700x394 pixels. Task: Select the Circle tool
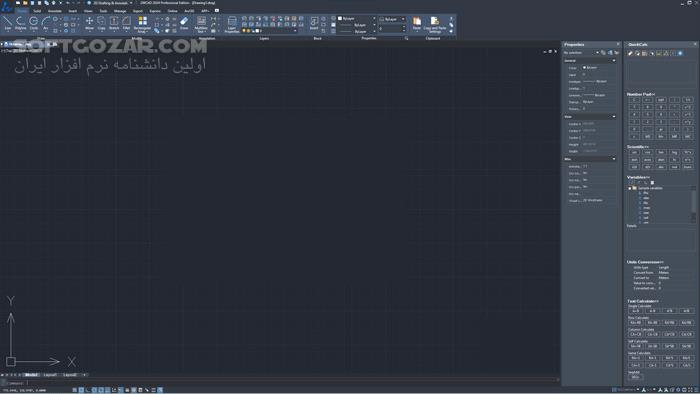coord(33,23)
